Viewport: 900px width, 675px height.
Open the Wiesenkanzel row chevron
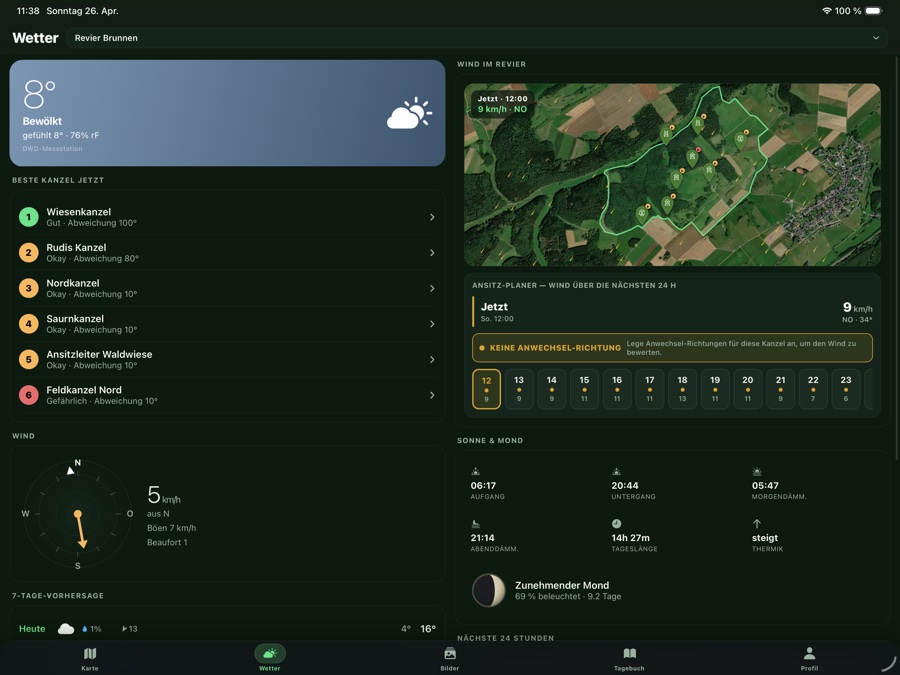coord(432,217)
